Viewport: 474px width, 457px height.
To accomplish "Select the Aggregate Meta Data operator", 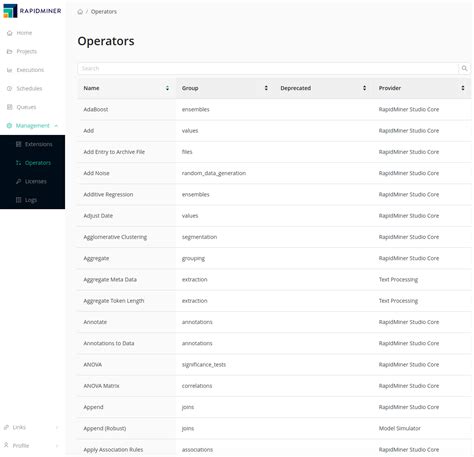I will pyautogui.click(x=110, y=280).
